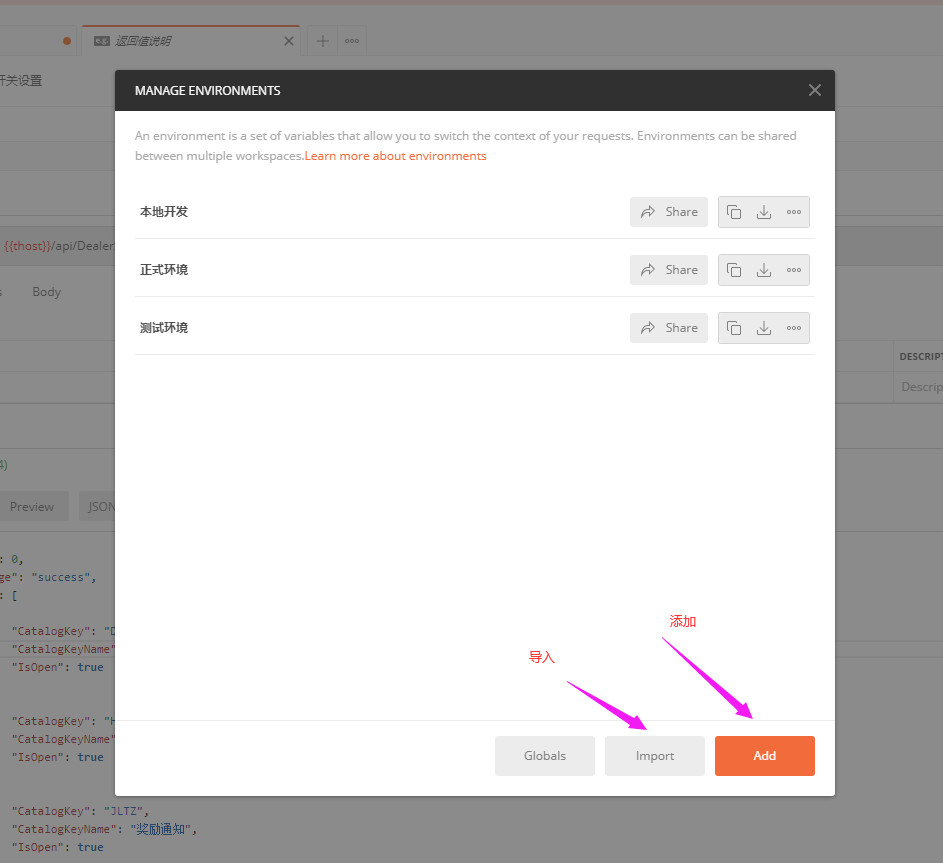Open more actions for 正式环境
Viewport: 943px width, 863px height.
click(794, 270)
